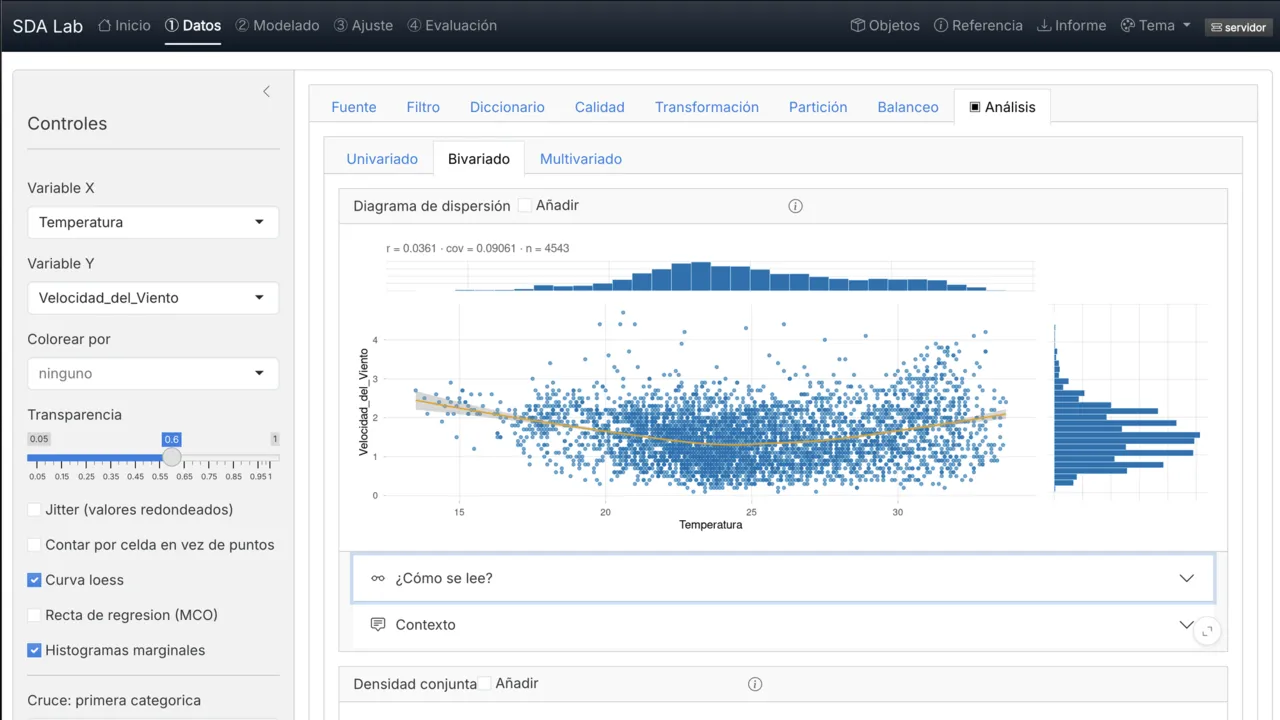The width and height of the screenshot is (1280, 720).
Task: Switch to the Calidad tab
Action: pyautogui.click(x=600, y=107)
